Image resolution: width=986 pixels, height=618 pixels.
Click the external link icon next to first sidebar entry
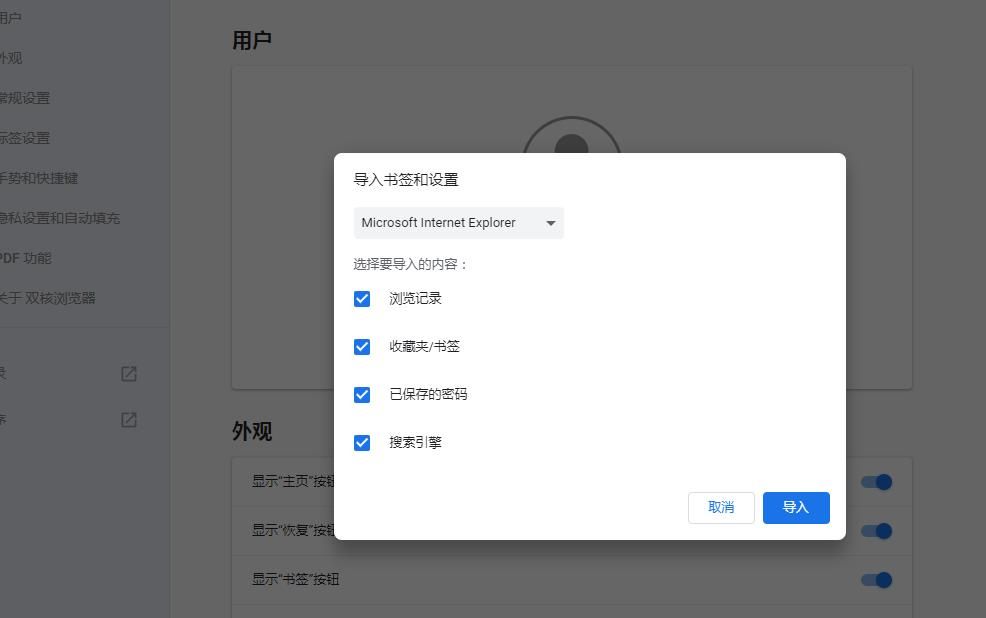[128, 374]
